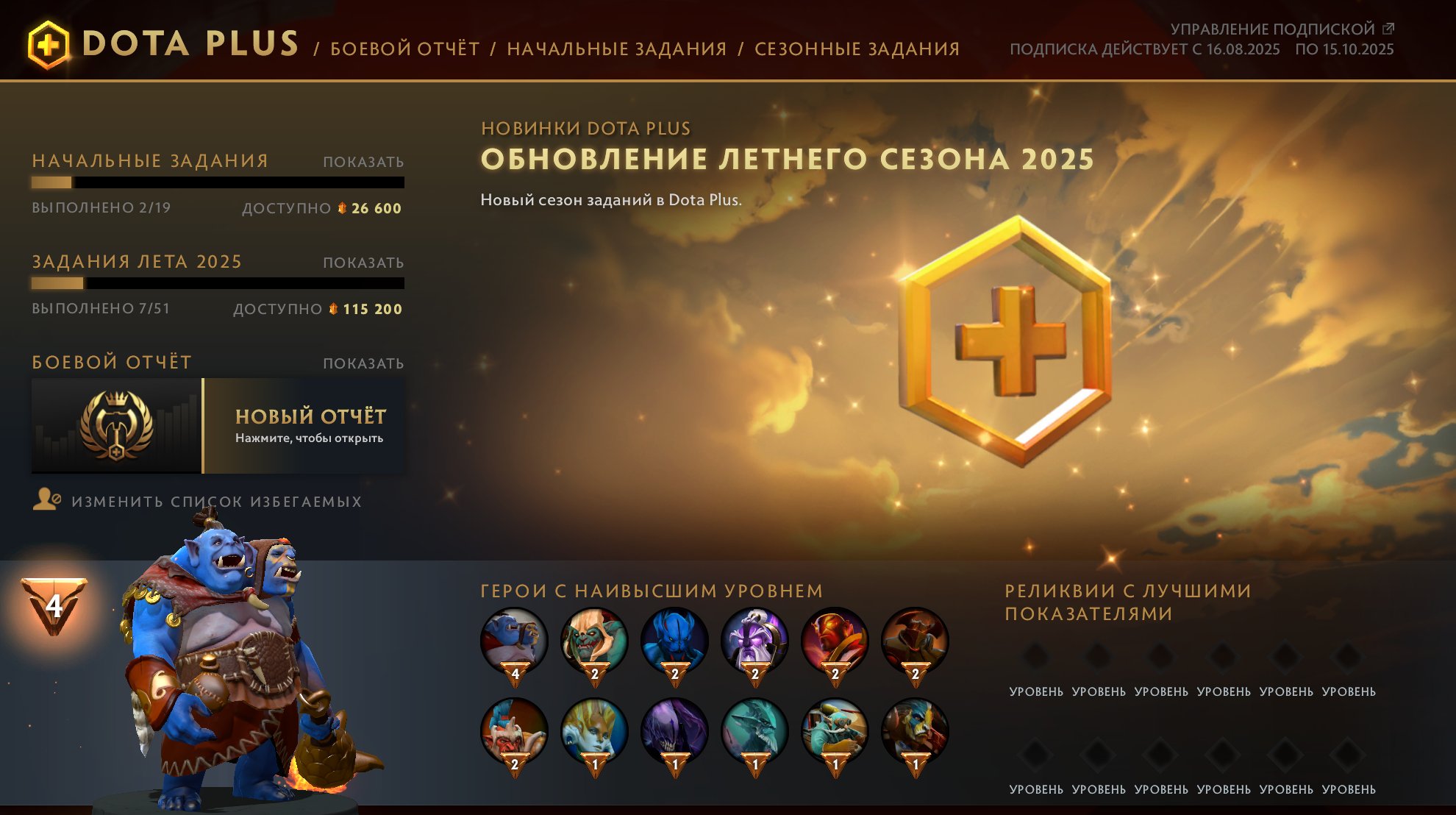Click Показать next to Боевой отчёт
The width and height of the screenshot is (1456, 815).
(x=363, y=363)
